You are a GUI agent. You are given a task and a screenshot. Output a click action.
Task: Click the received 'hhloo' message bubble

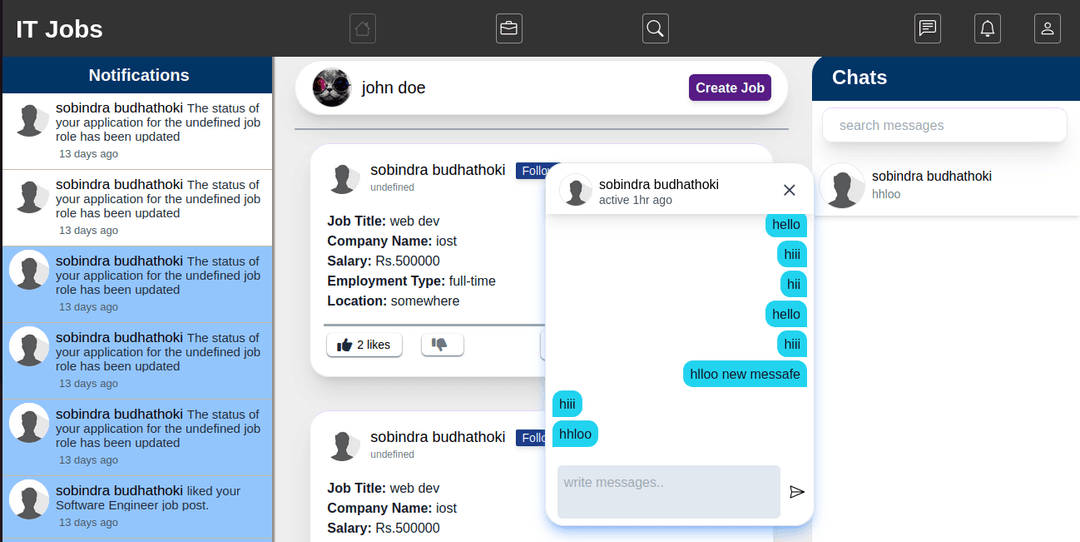coord(575,434)
